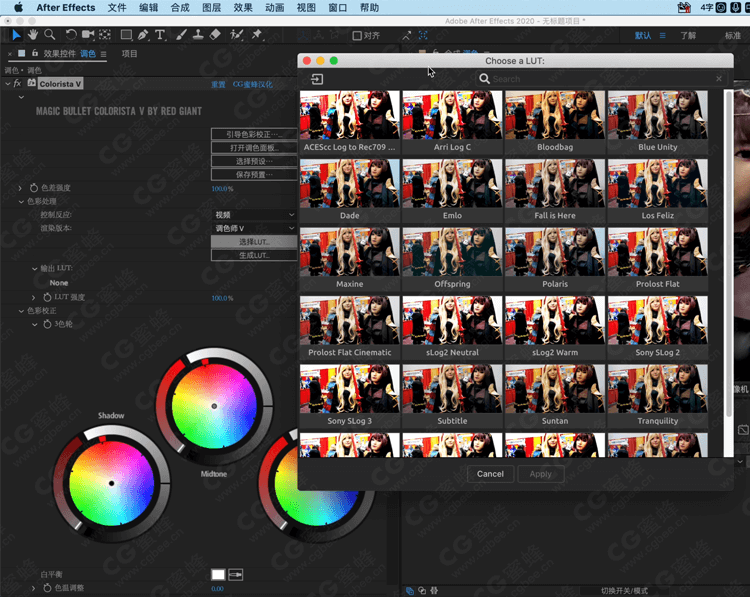Viewport: 750px width, 611px height.
Task: Select the Hand tool
Action: (x=33, y=34)
